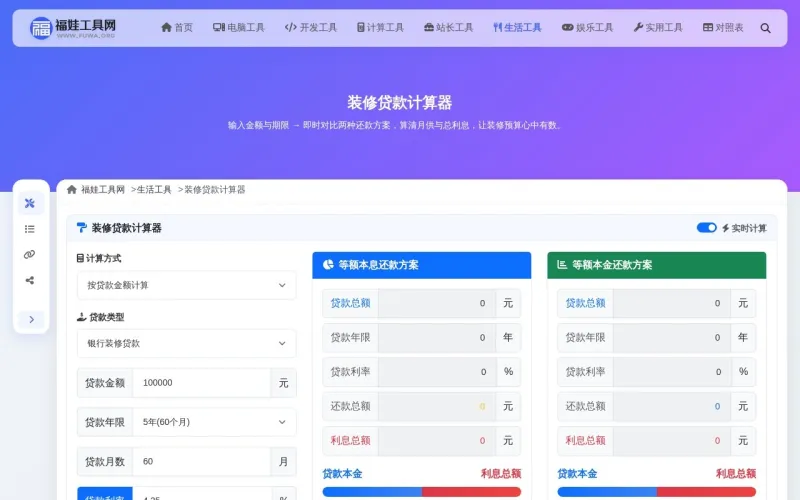The height and width of the screenshot is (500, 800).
Task: Open 生活工具 menu
Action: click(x=517, y=28)
